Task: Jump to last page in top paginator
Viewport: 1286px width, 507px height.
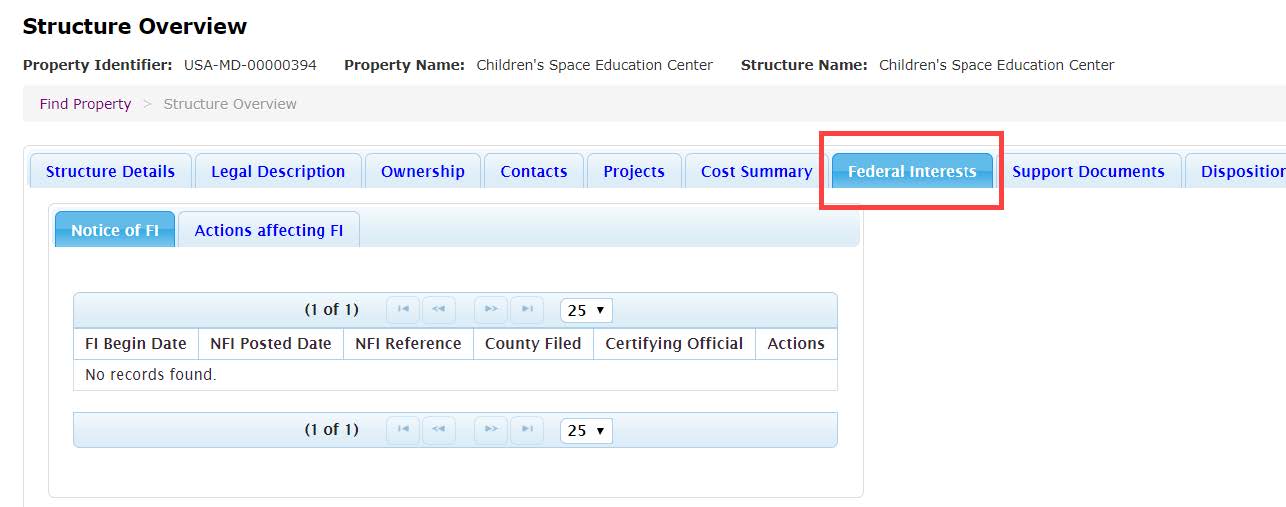Action: coord(527,310)
